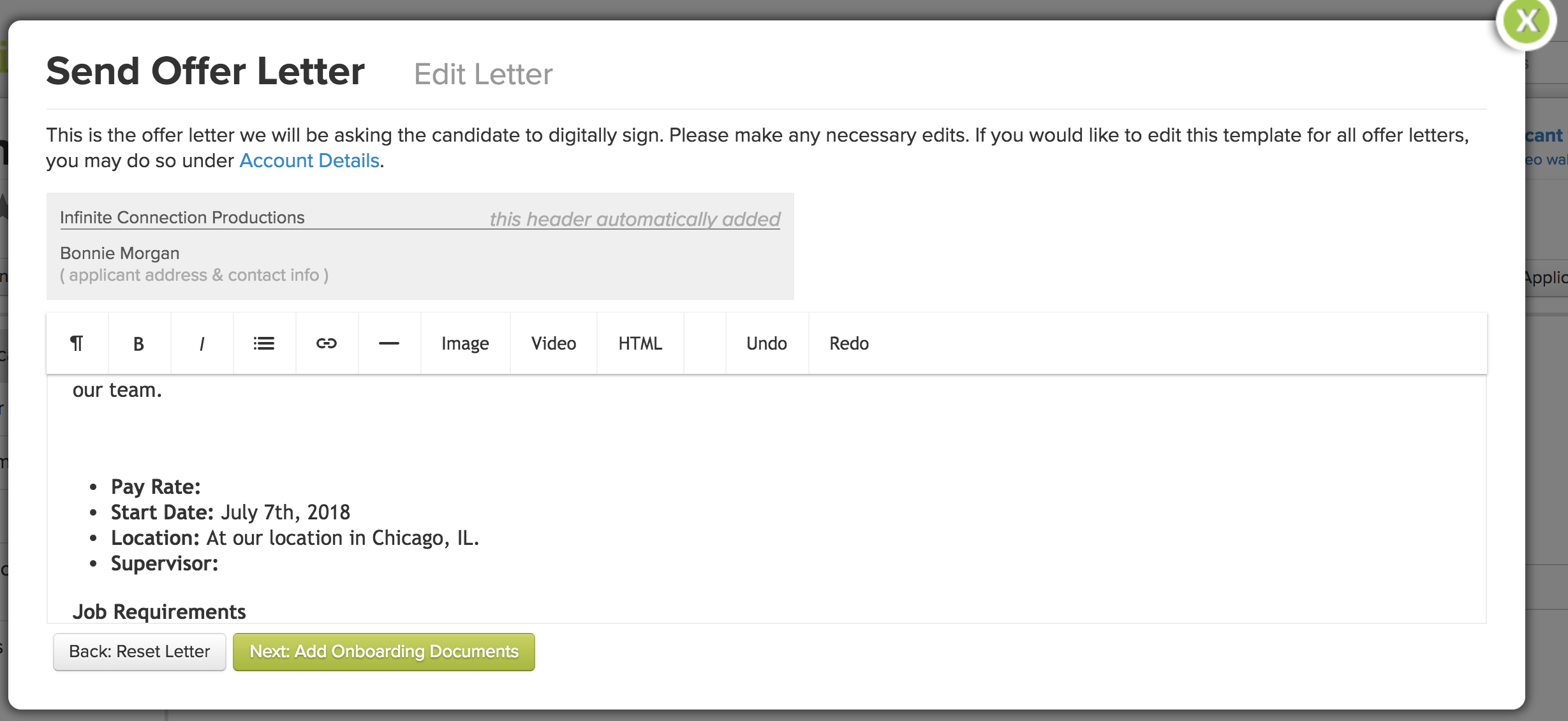Open the paragraph formatting options
The height and width of the screenshot is (721, 1568).
click(76, 343)
